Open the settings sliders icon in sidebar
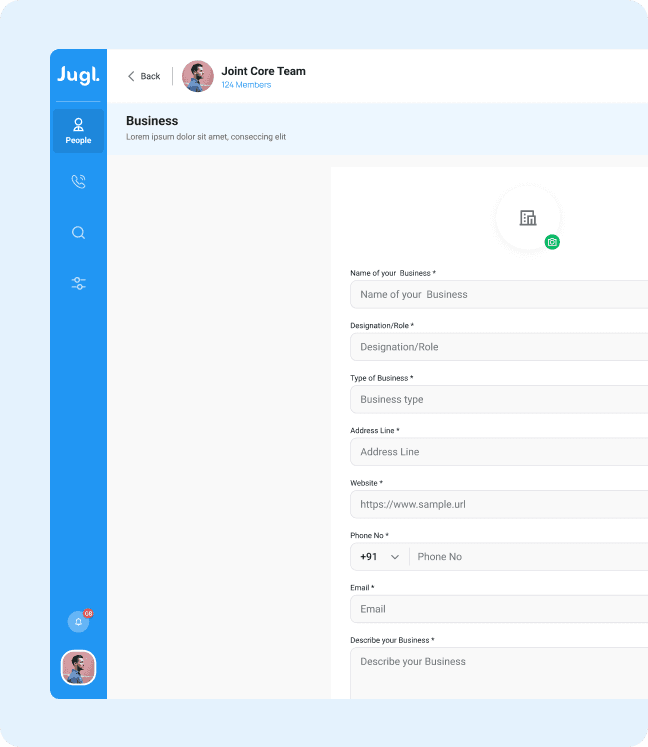 78,284
